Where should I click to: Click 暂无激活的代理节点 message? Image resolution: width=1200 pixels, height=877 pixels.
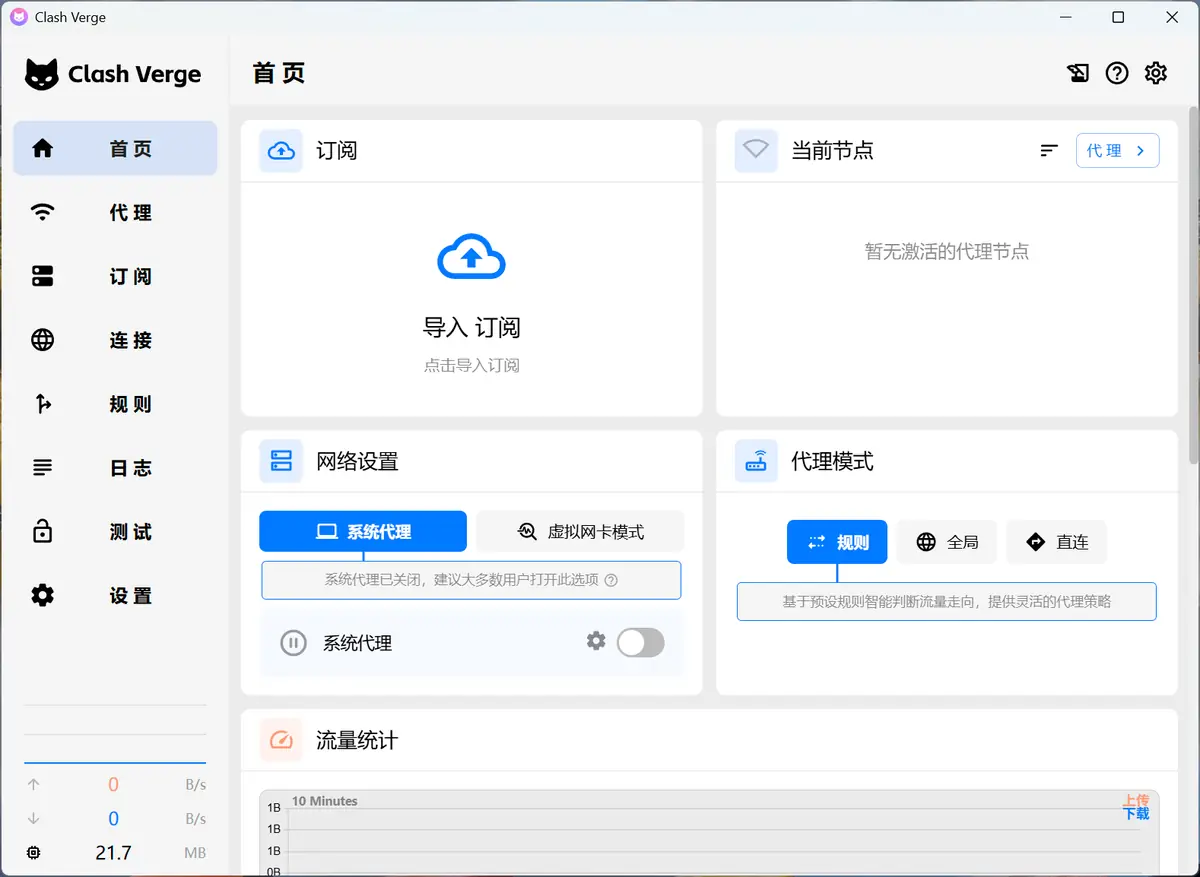coord(947,252)
